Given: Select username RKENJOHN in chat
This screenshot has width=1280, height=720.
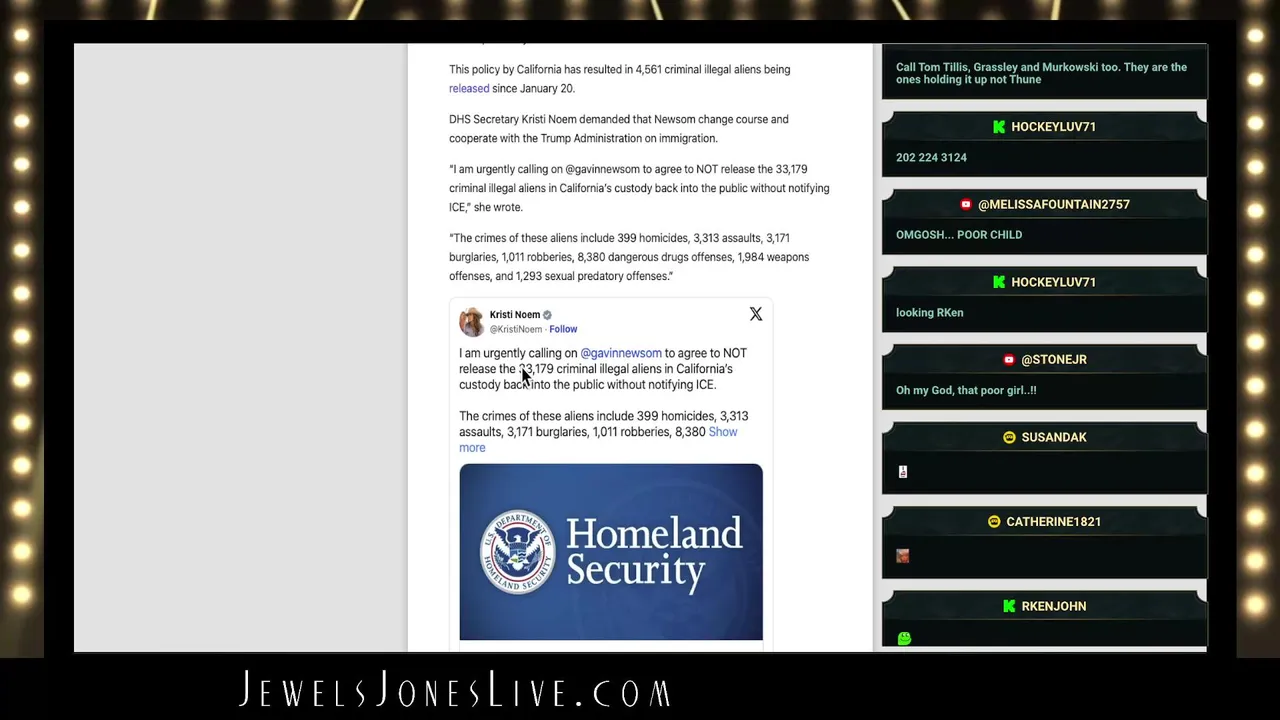Looking at the screenshot, I should click(1054, 606).
